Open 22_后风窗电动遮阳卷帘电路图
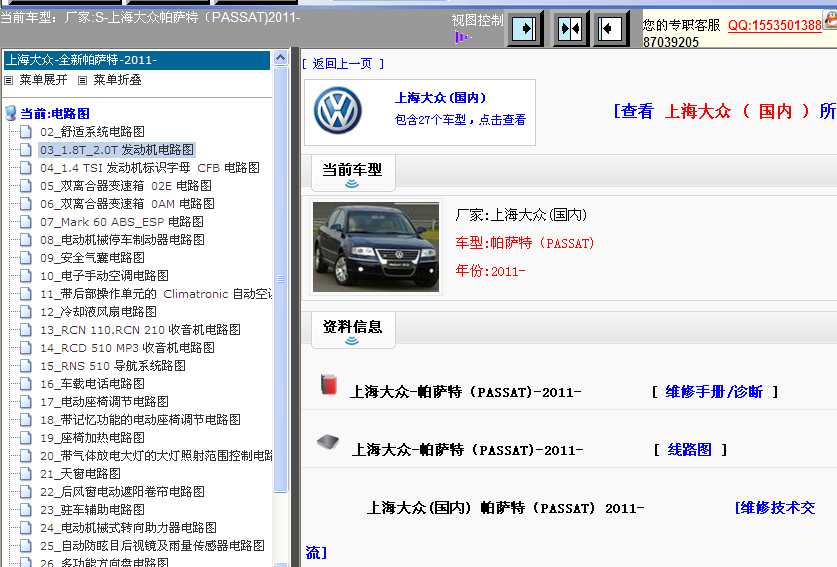 pos(122,492)
